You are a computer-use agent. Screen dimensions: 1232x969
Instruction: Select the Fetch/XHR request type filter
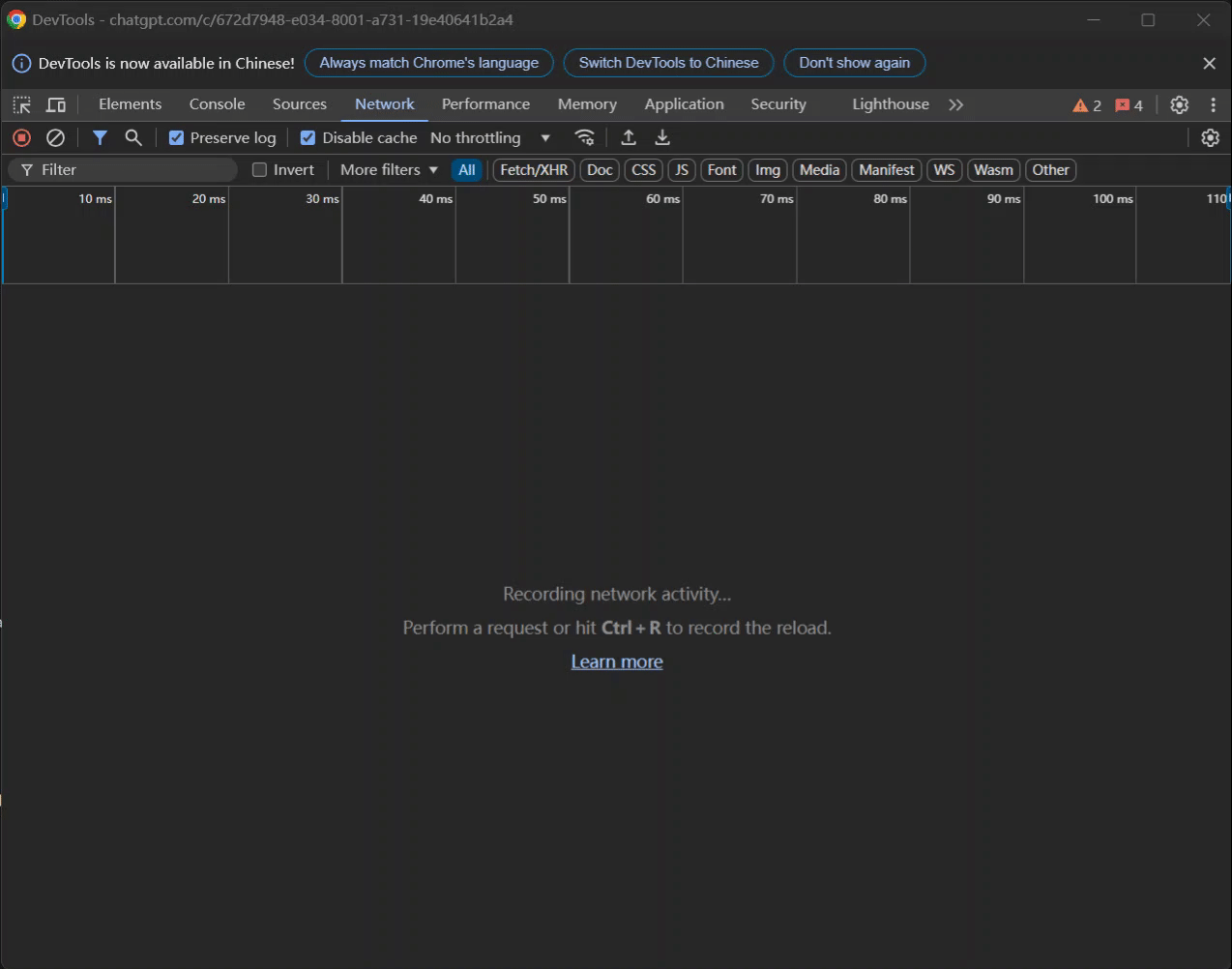click(x=534, y=170)
